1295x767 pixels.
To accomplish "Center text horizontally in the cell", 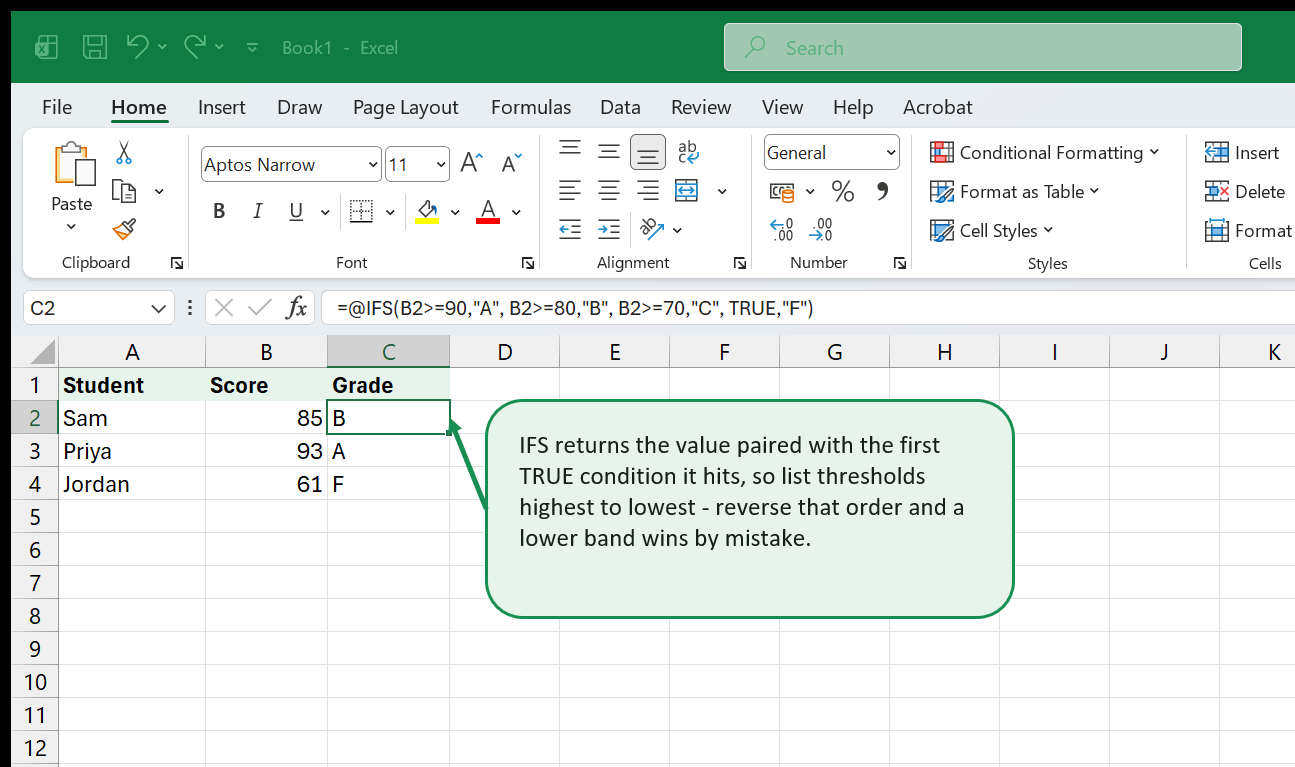I will [x=609, y=190].
